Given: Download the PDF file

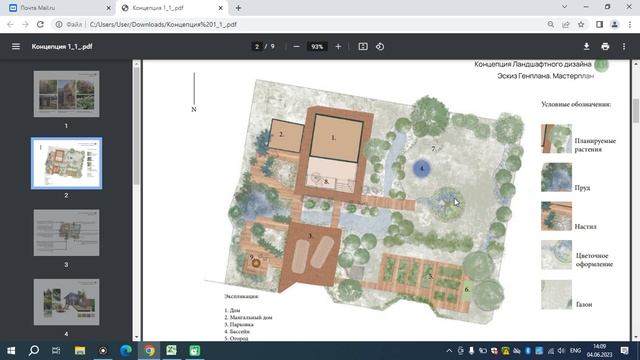Looking at the screenshot, I should pyautogui.click(x=587, y=47).
